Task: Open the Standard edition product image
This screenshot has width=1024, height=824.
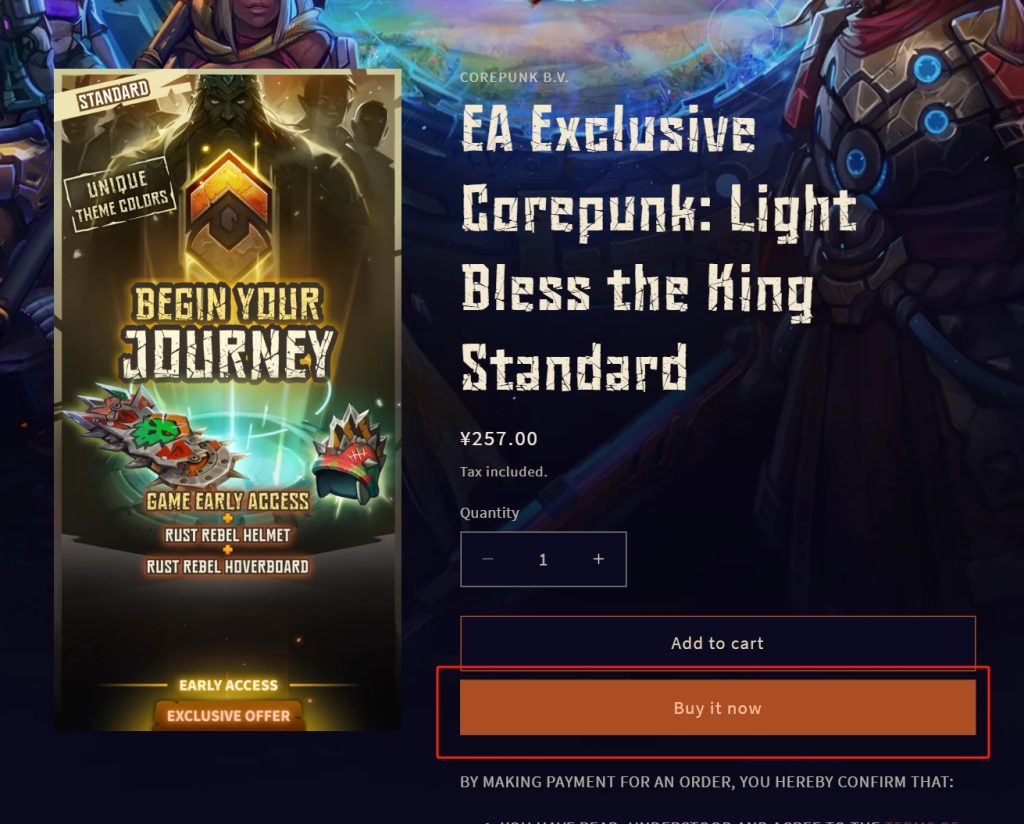Action: pyautogui.click(x=228, y=400)
